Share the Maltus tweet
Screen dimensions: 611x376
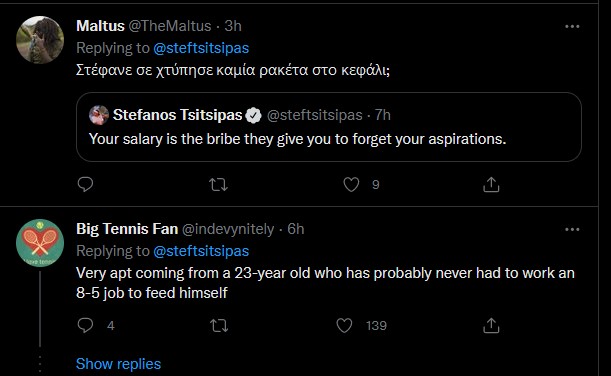point(491,184)
